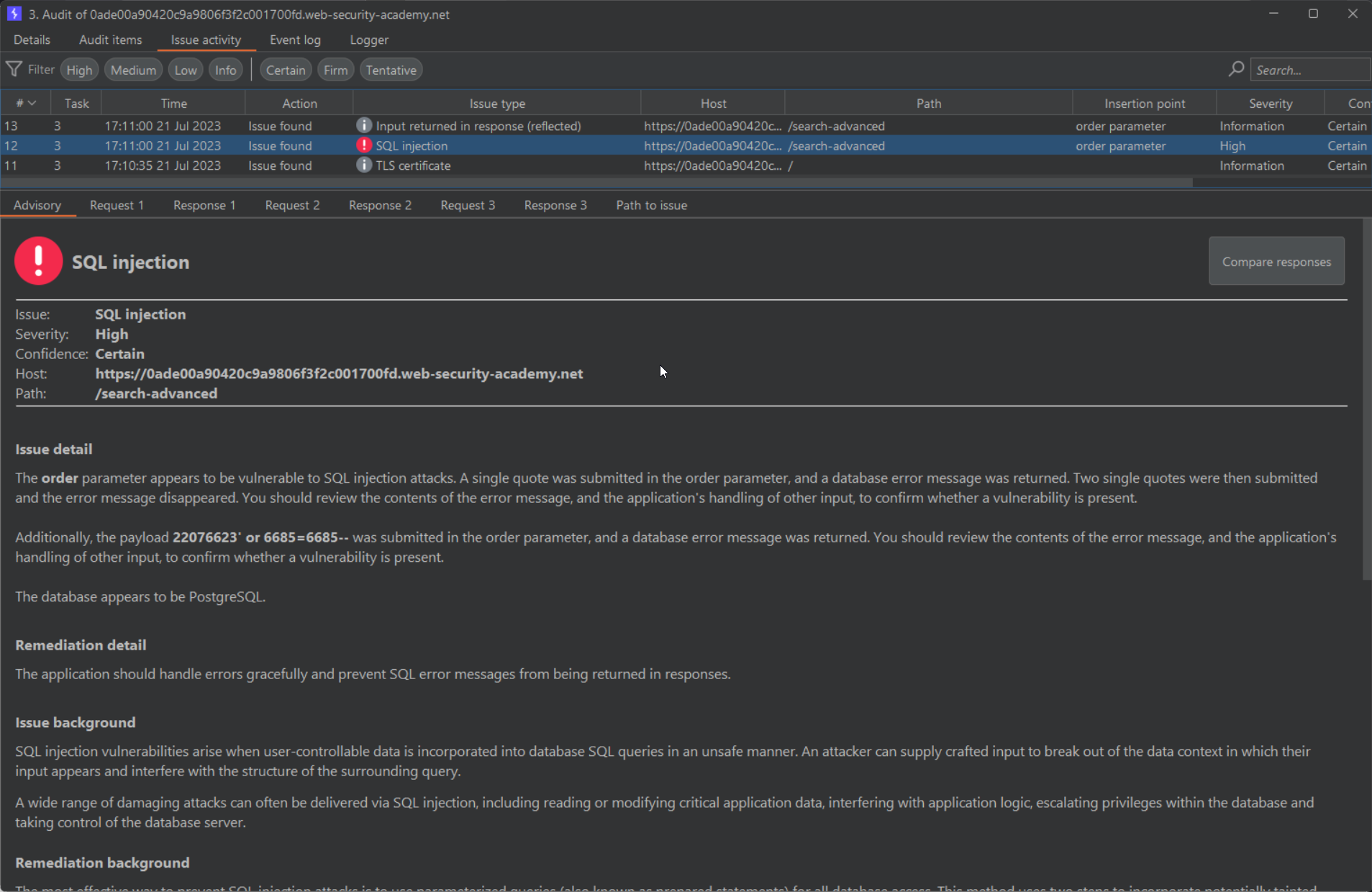Toggle the Certain confidence filter
Viewport: 1372px width, 892px height.
[x=285, y=70]
